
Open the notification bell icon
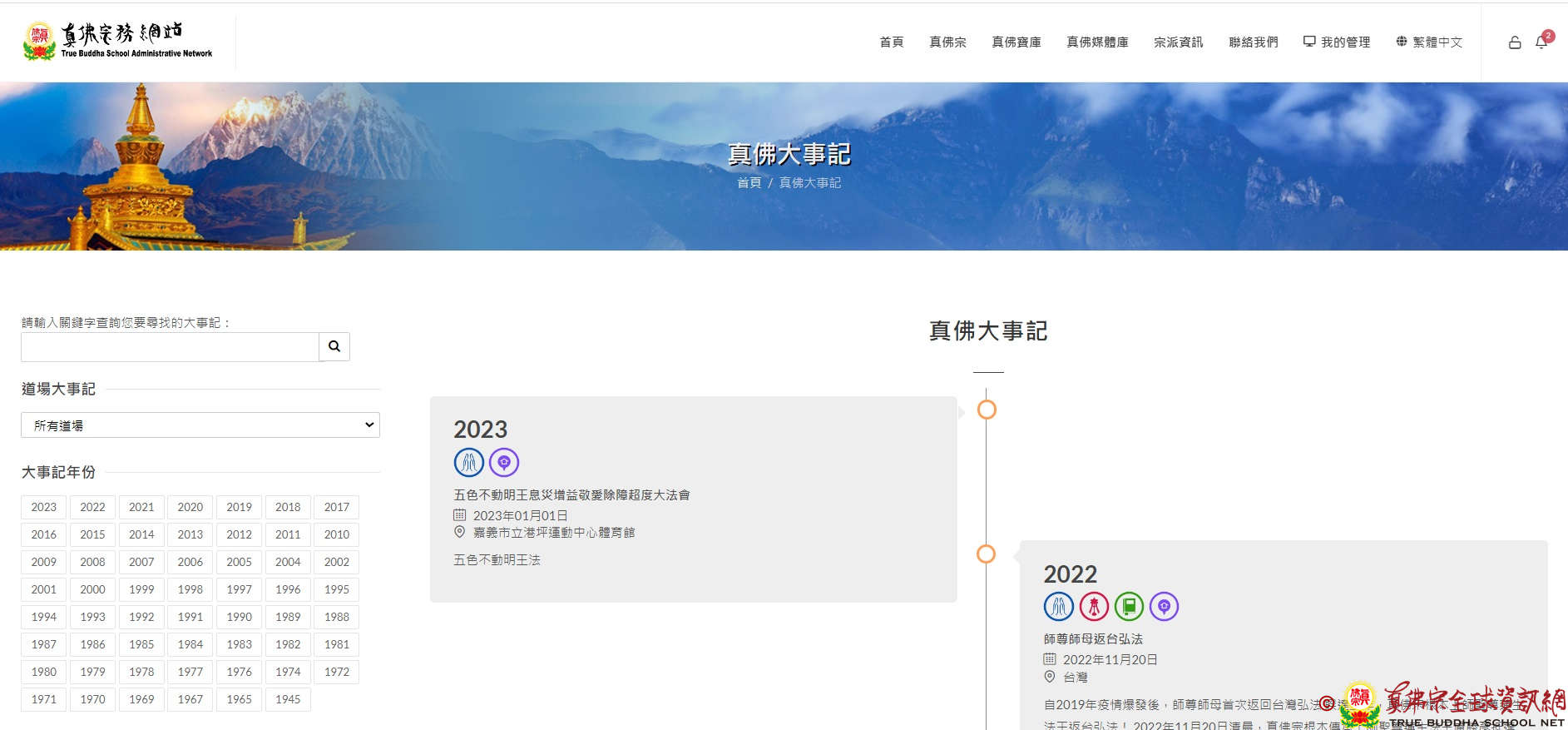(1541, 42)
